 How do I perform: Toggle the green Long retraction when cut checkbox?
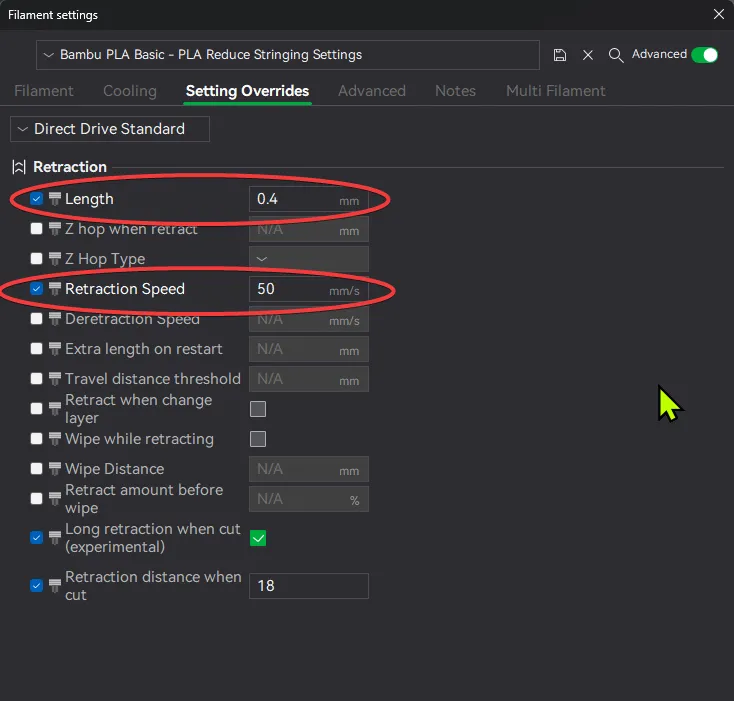tap(258, 538)
